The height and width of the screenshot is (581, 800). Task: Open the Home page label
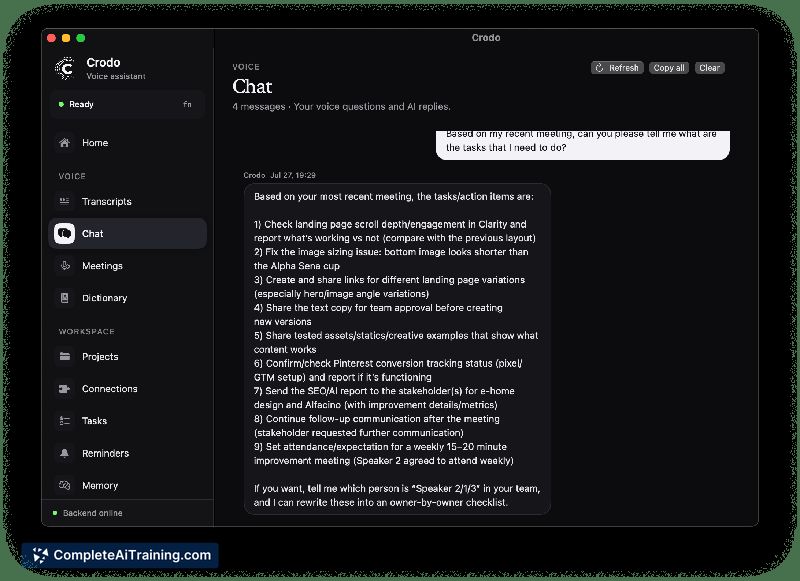pyautogui.click(x=95, y=143)
